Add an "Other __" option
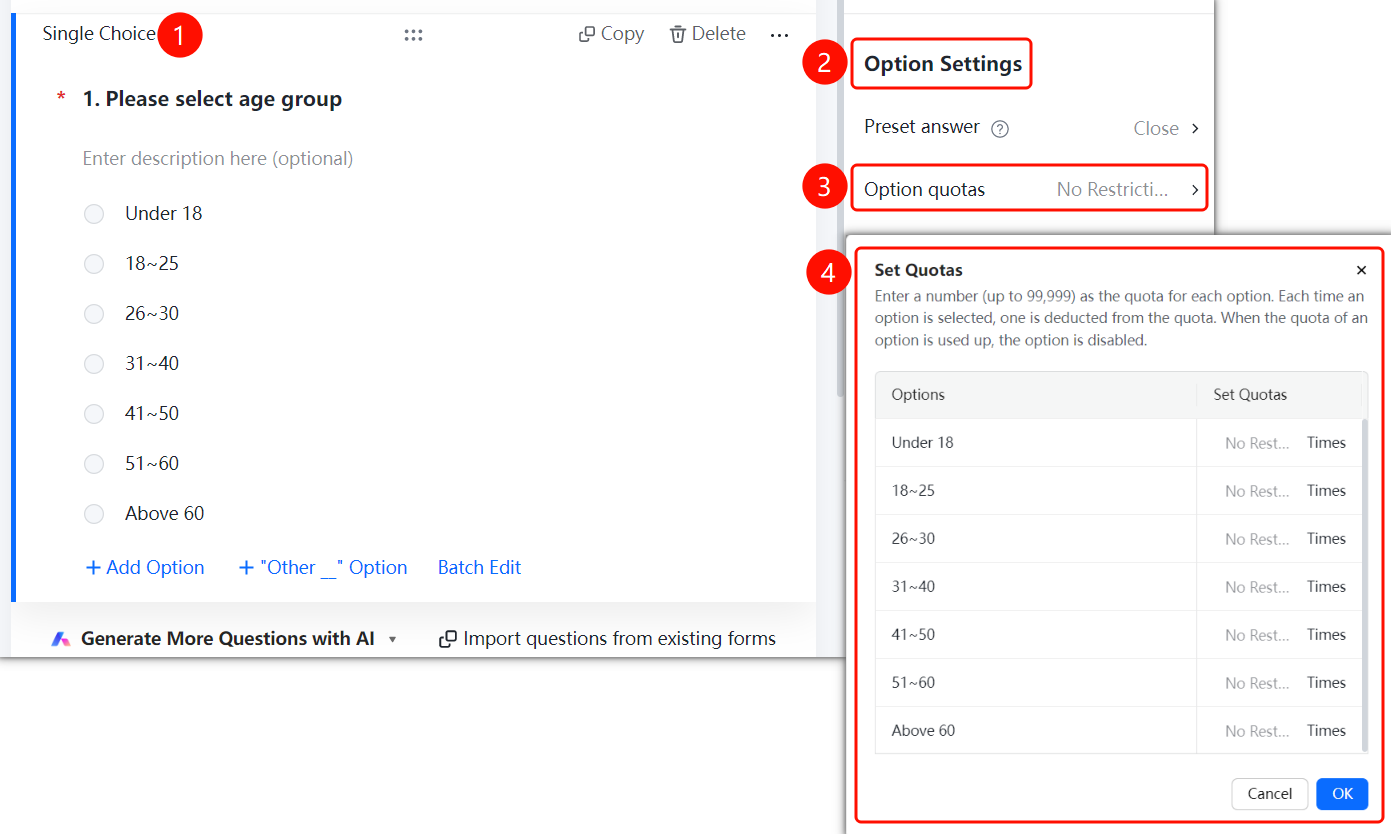This screenshot has height=834, width=1391. (x=323, y=568)
